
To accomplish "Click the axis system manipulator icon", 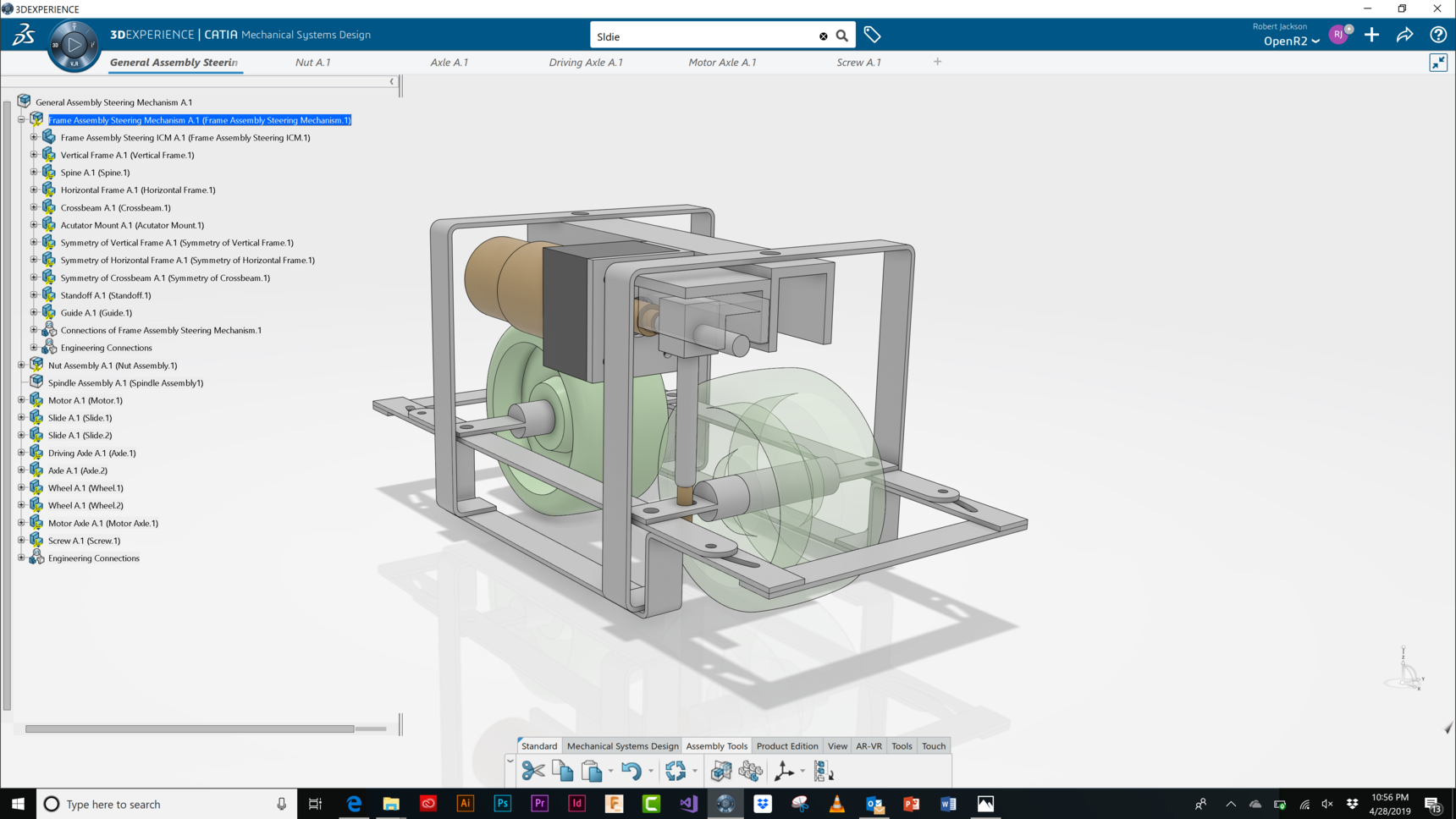I will pos(784,771).
